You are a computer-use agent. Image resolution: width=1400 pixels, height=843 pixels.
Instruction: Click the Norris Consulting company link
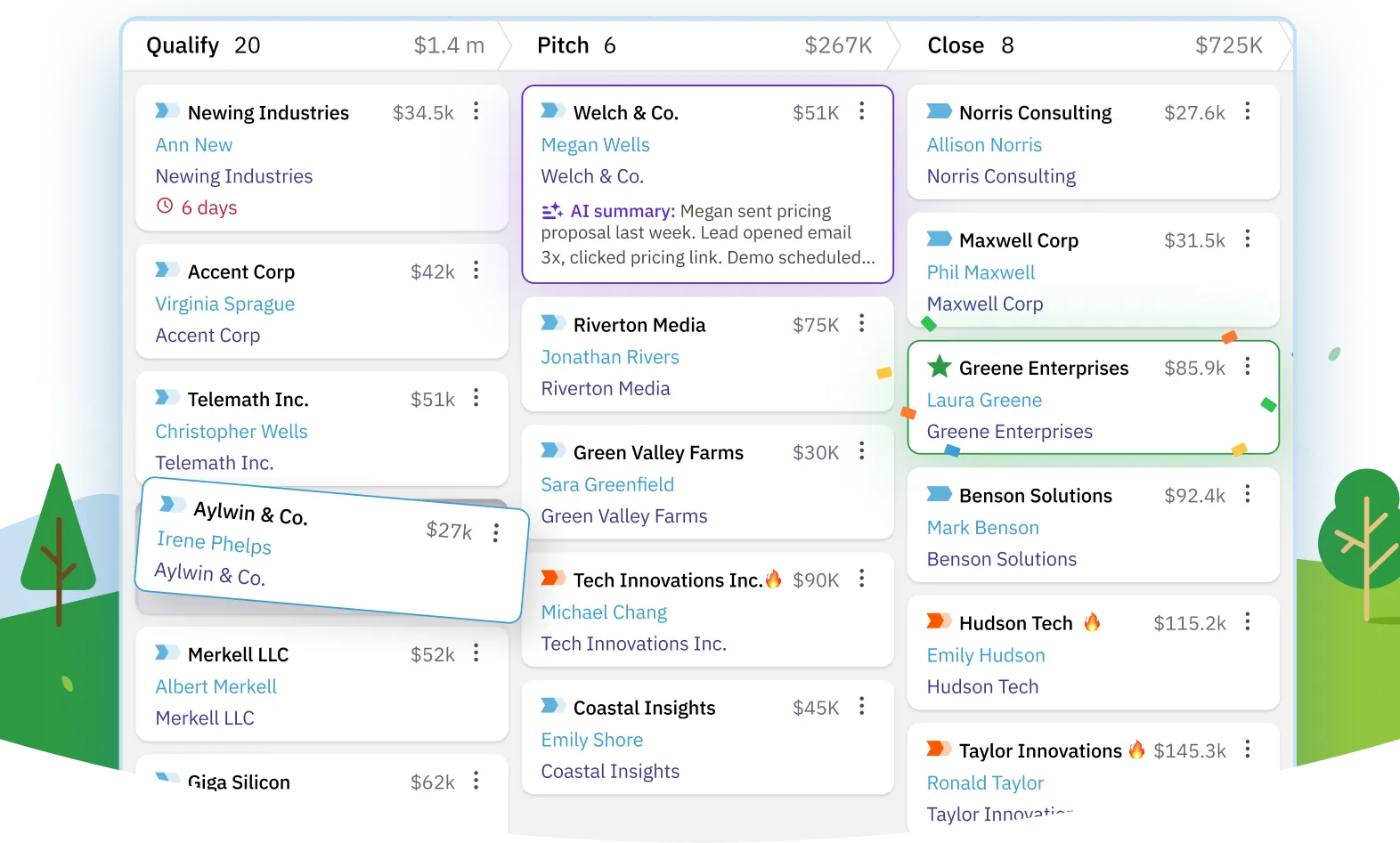pyautogui.click(x=1001, y=176)
